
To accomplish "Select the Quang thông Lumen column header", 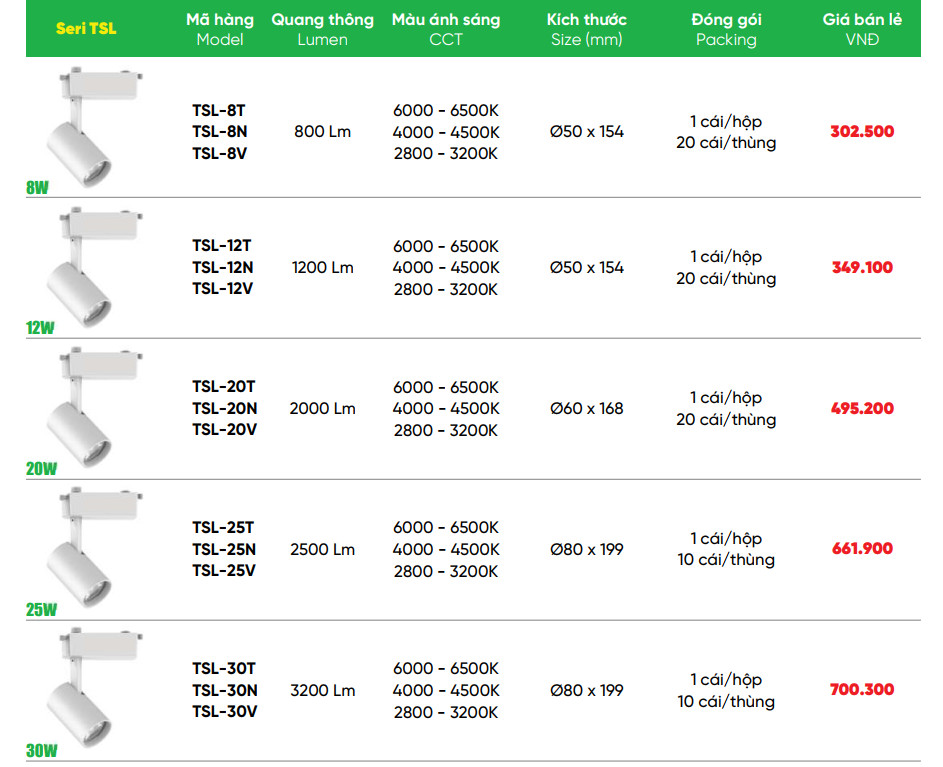I will 322,29.
